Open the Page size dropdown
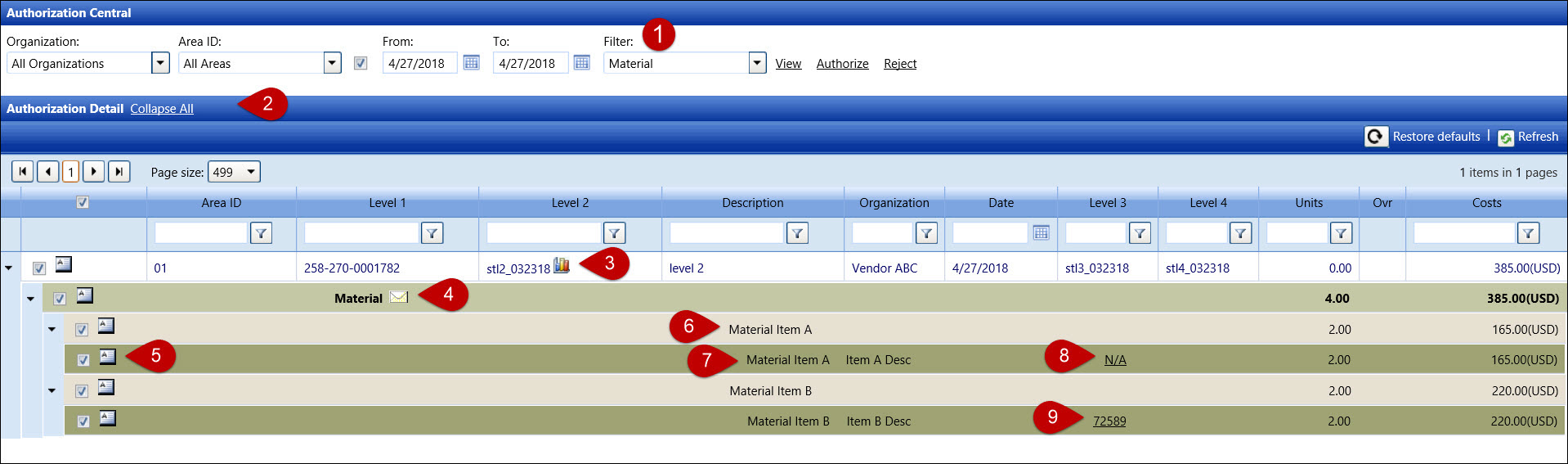The image size is (1568, 464). [251, 172]
